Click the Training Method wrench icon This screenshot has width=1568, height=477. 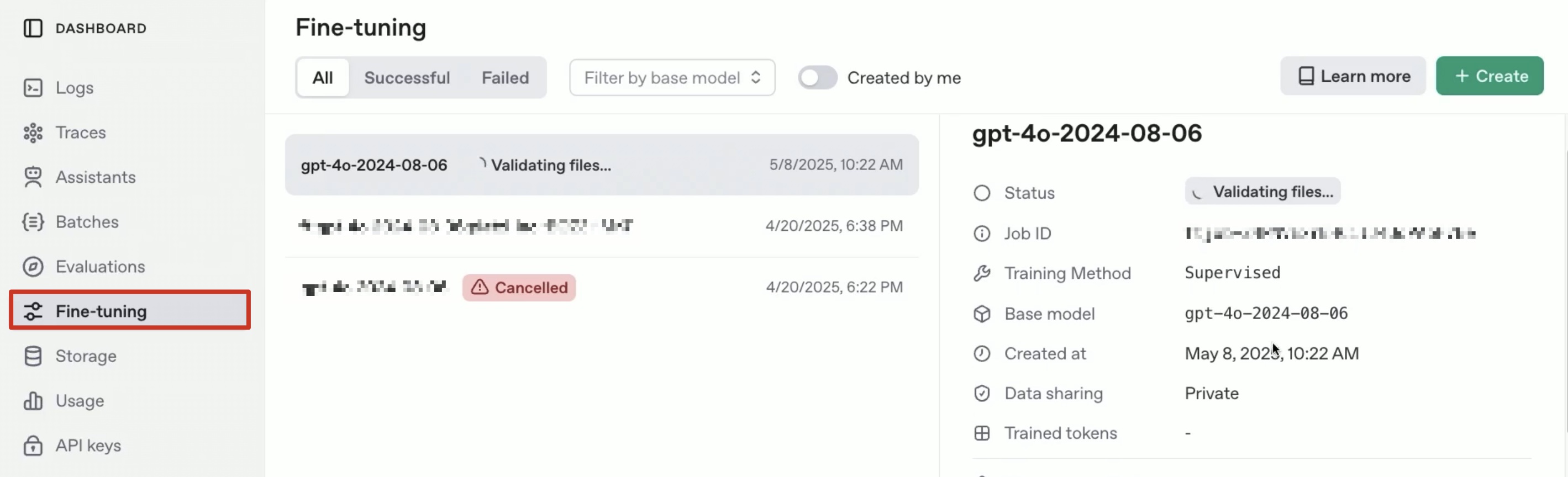click(982, 273)
